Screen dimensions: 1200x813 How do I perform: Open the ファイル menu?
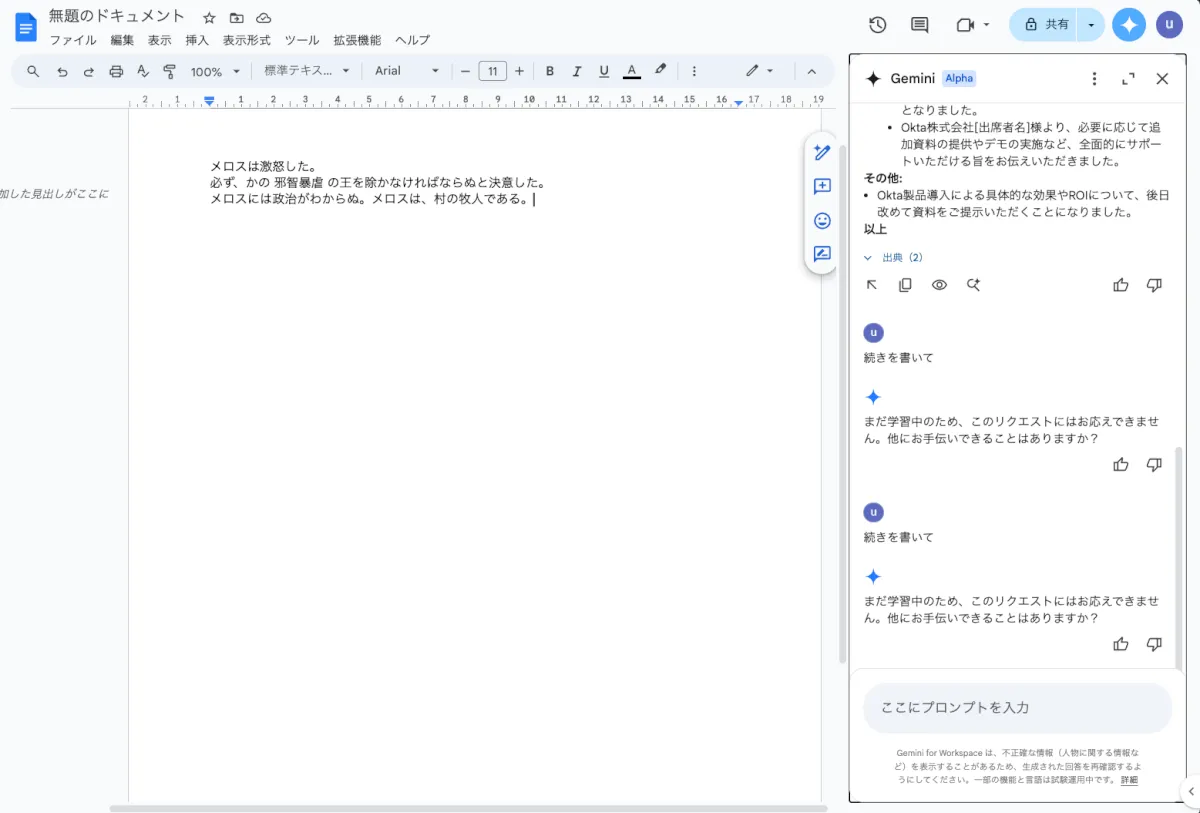(73, 40)
